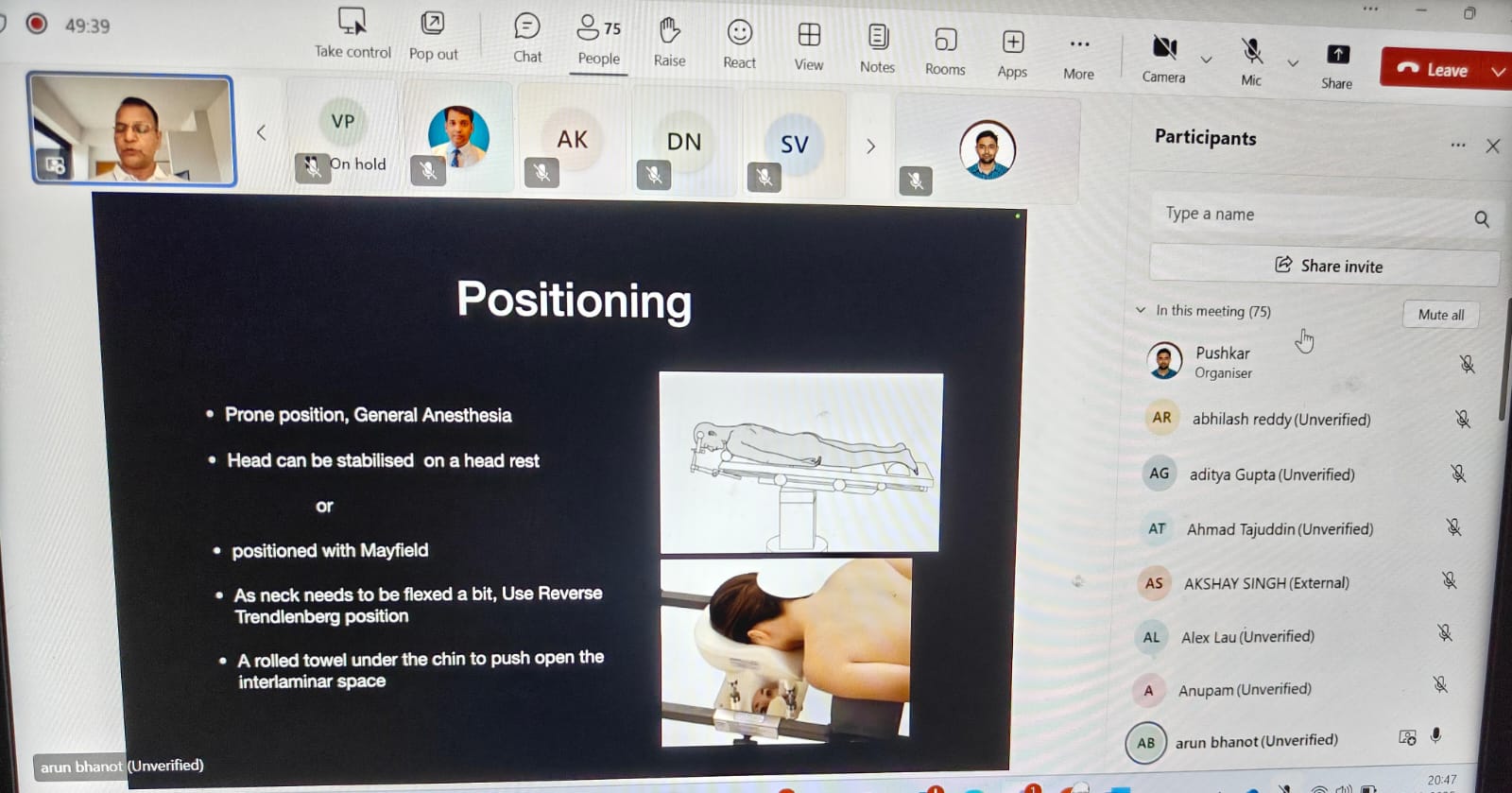Toggle abhilash reddy's muted mic icon
The image size is (1512, 793).
[x=1463, y=418]
